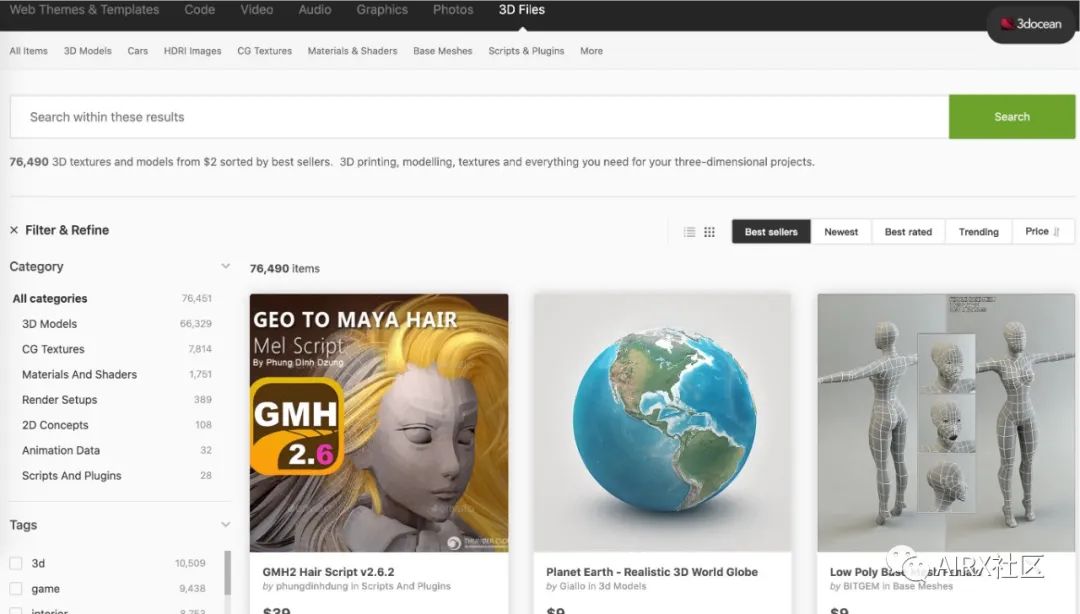Open Planet Earth - Realistic 3D World Globe title
The height and width of the screenshot is (614, 1080).
coord(652,572)
